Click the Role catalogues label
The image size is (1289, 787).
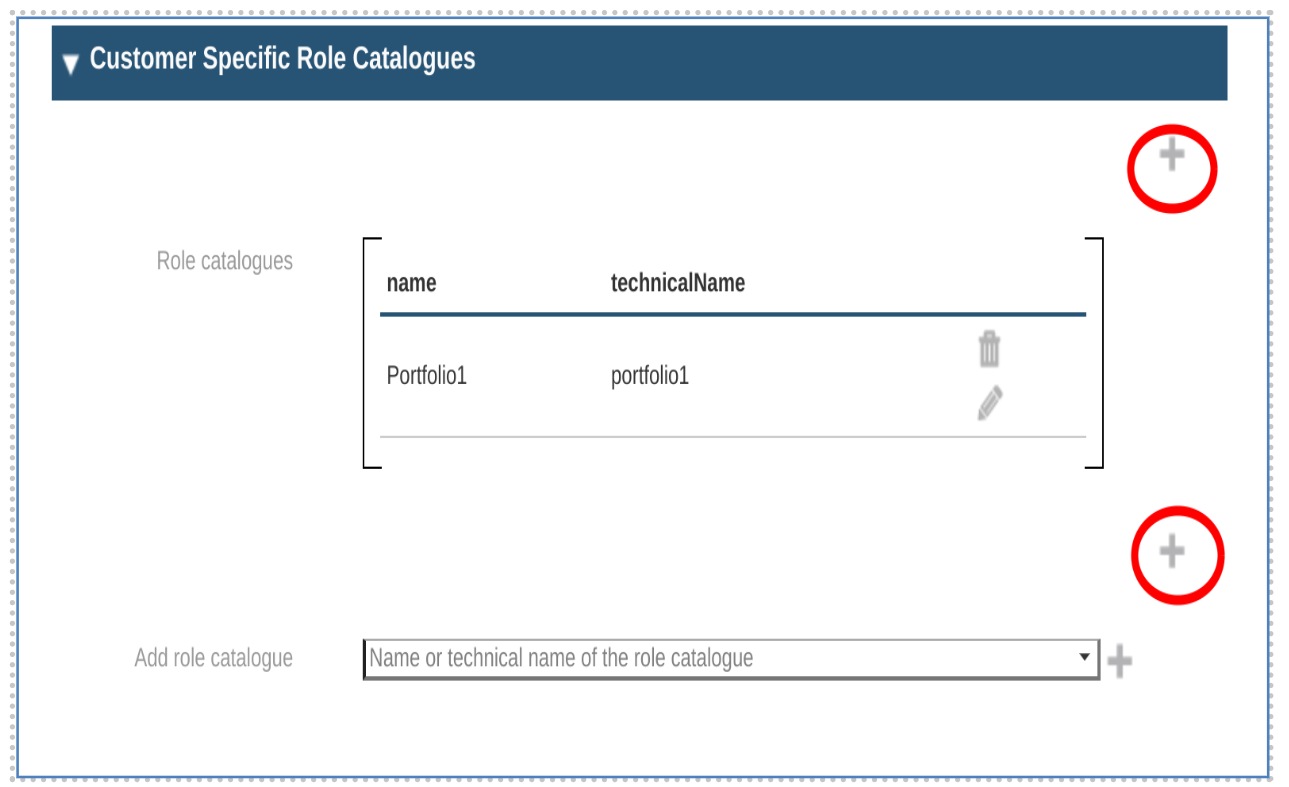[224, 261]
